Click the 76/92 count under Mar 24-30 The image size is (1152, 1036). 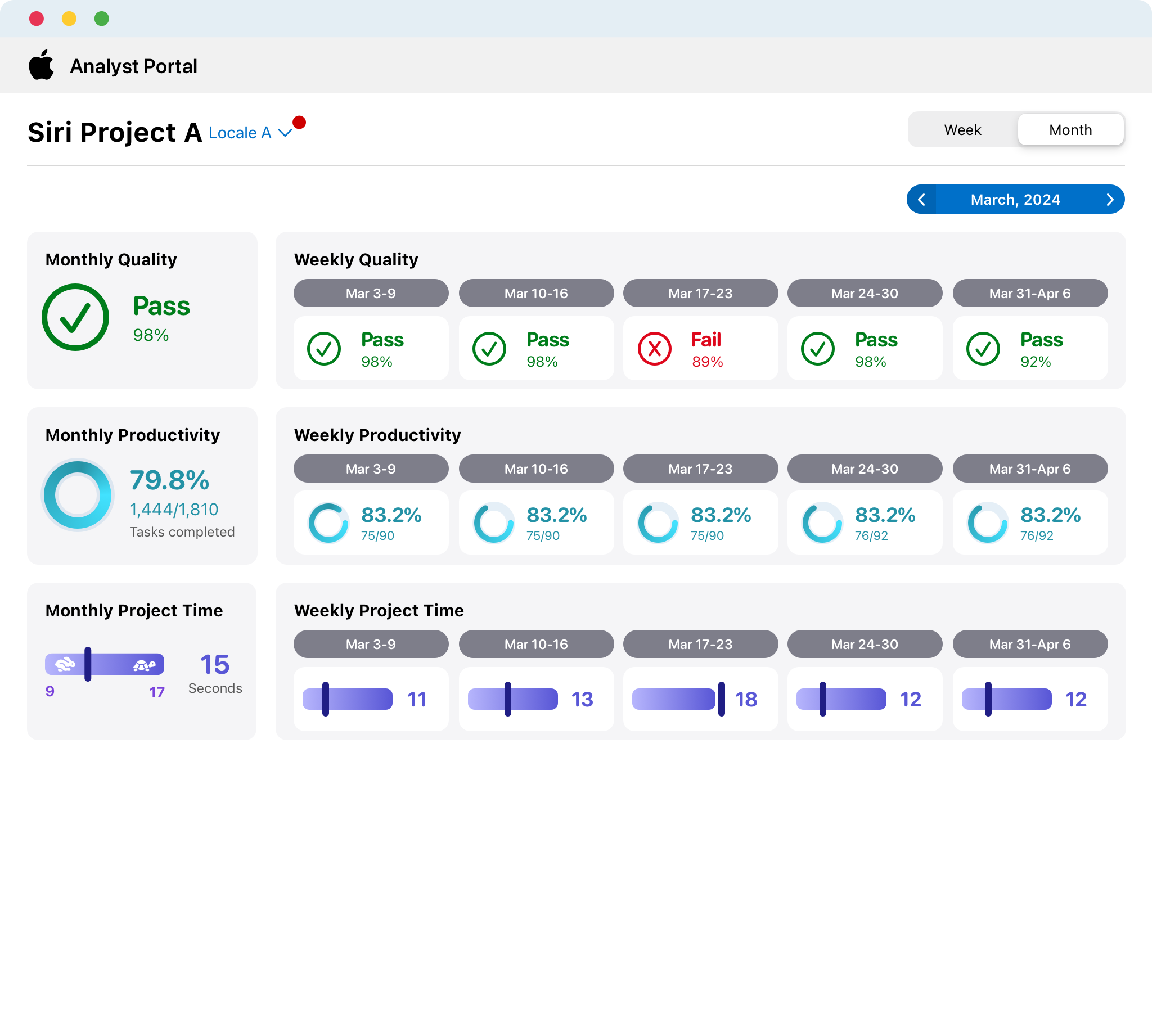tap(871, 535)
